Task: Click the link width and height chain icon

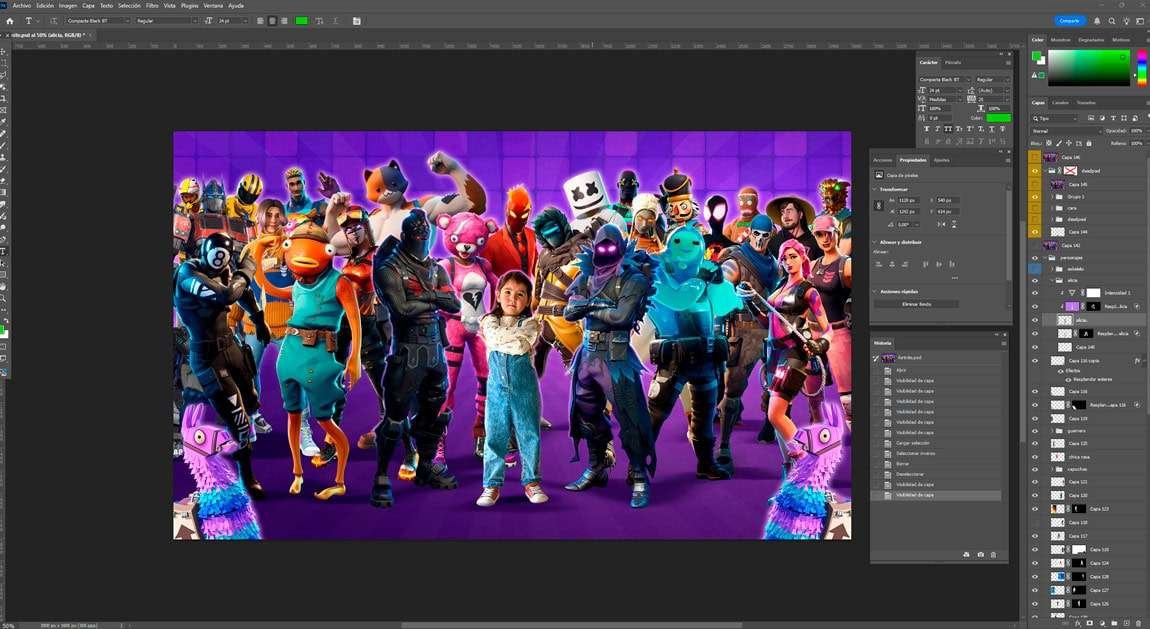Action: pos(879,206)
